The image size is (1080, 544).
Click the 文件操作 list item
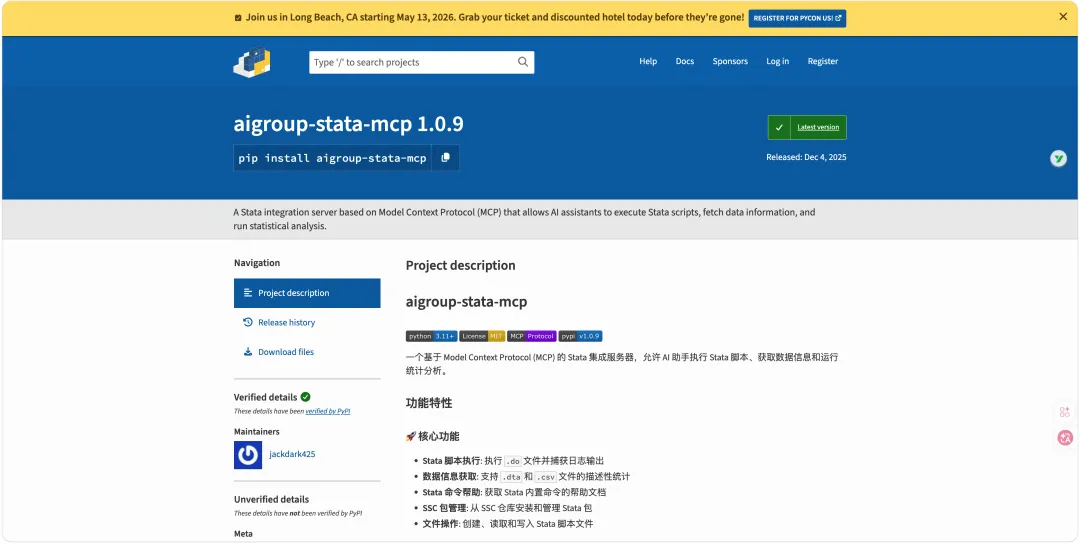(x=508, y=524)
